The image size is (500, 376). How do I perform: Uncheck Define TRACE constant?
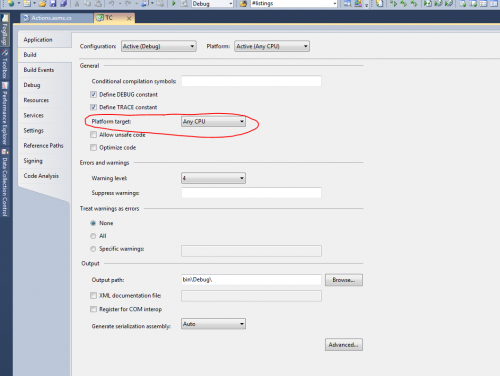coord(93,107)
